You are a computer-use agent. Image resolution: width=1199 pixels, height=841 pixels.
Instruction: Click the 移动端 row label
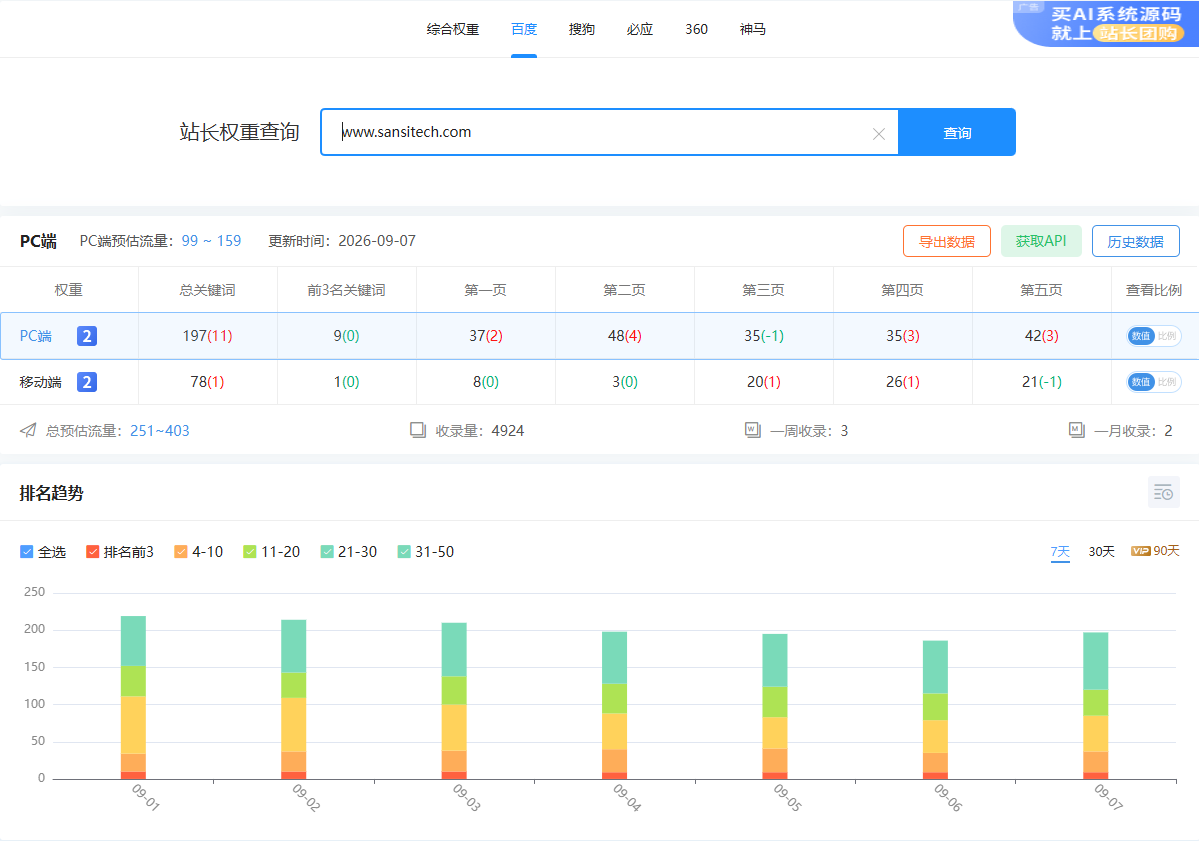point(41,382)
